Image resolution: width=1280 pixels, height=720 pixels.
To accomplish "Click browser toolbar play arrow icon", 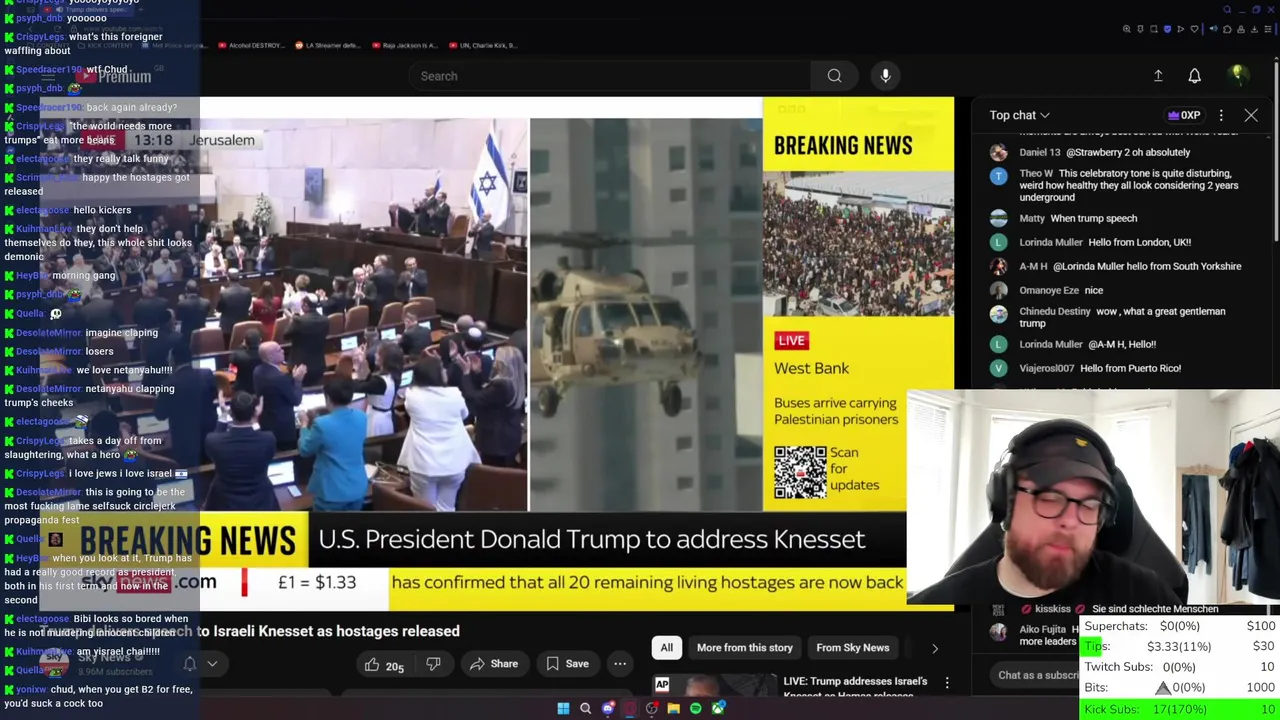I will coord(1181,29).
